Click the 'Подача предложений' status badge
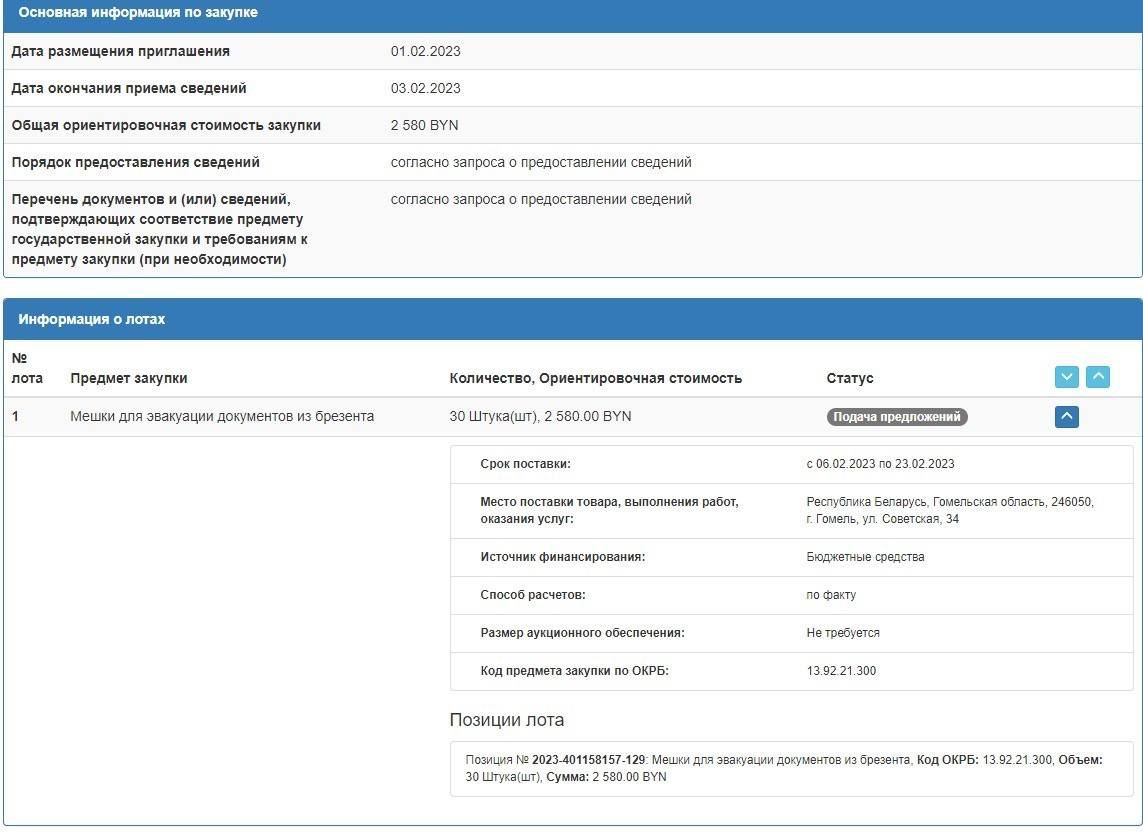The height and width of the screenshot is (832, 1143). [897, 417]
